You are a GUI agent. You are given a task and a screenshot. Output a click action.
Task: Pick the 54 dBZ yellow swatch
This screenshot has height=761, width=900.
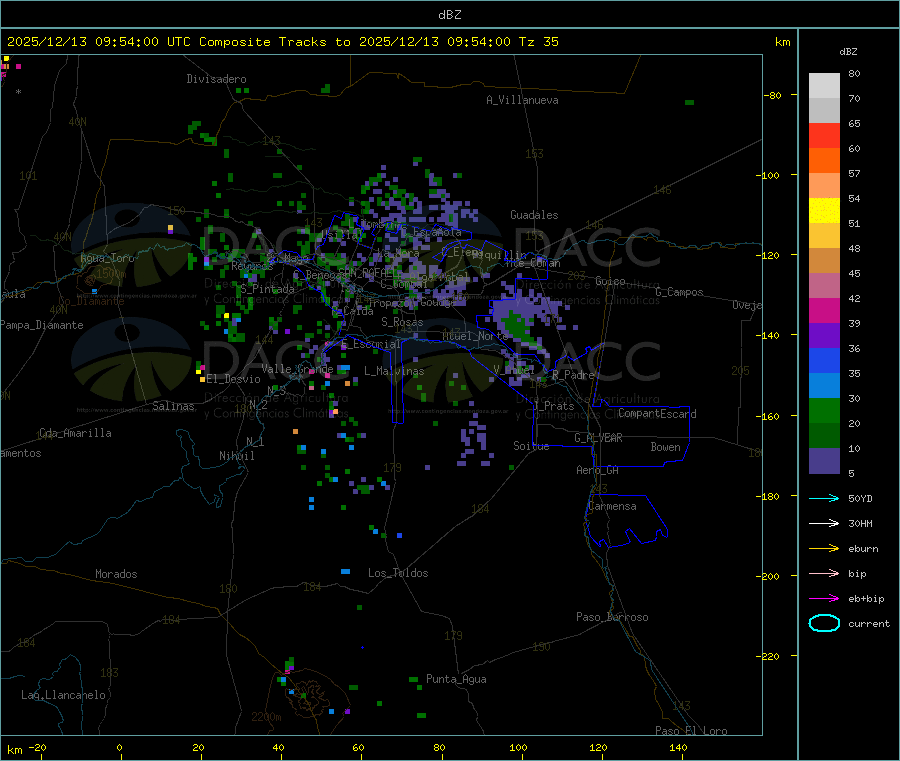(x=824, y=210)
